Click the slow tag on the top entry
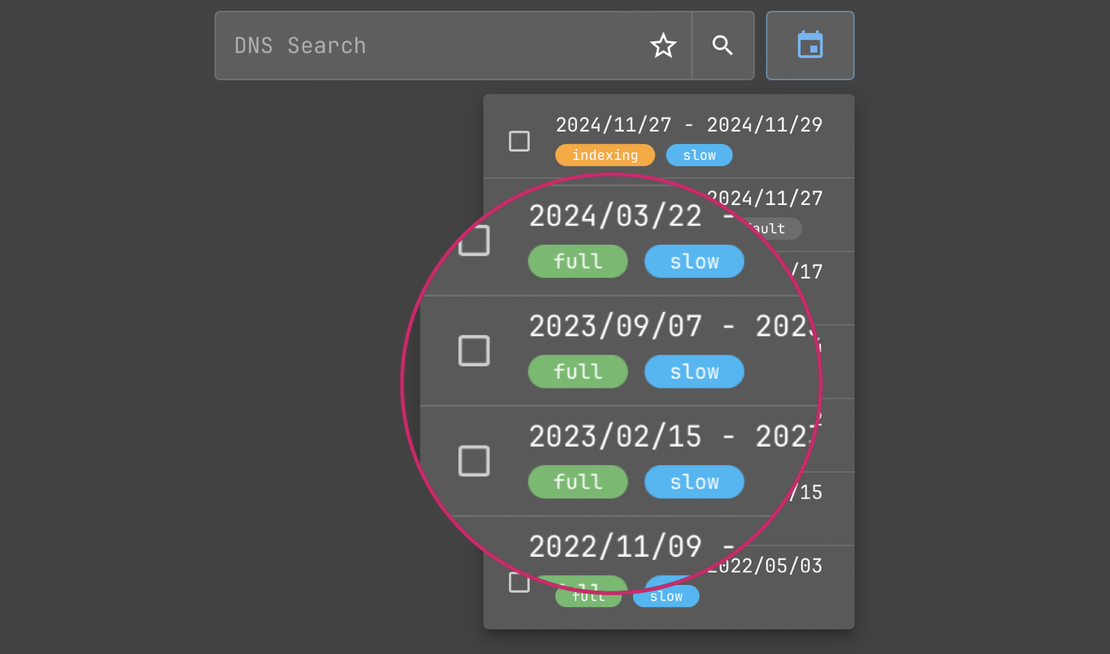1110x654 pixels. 699,155
